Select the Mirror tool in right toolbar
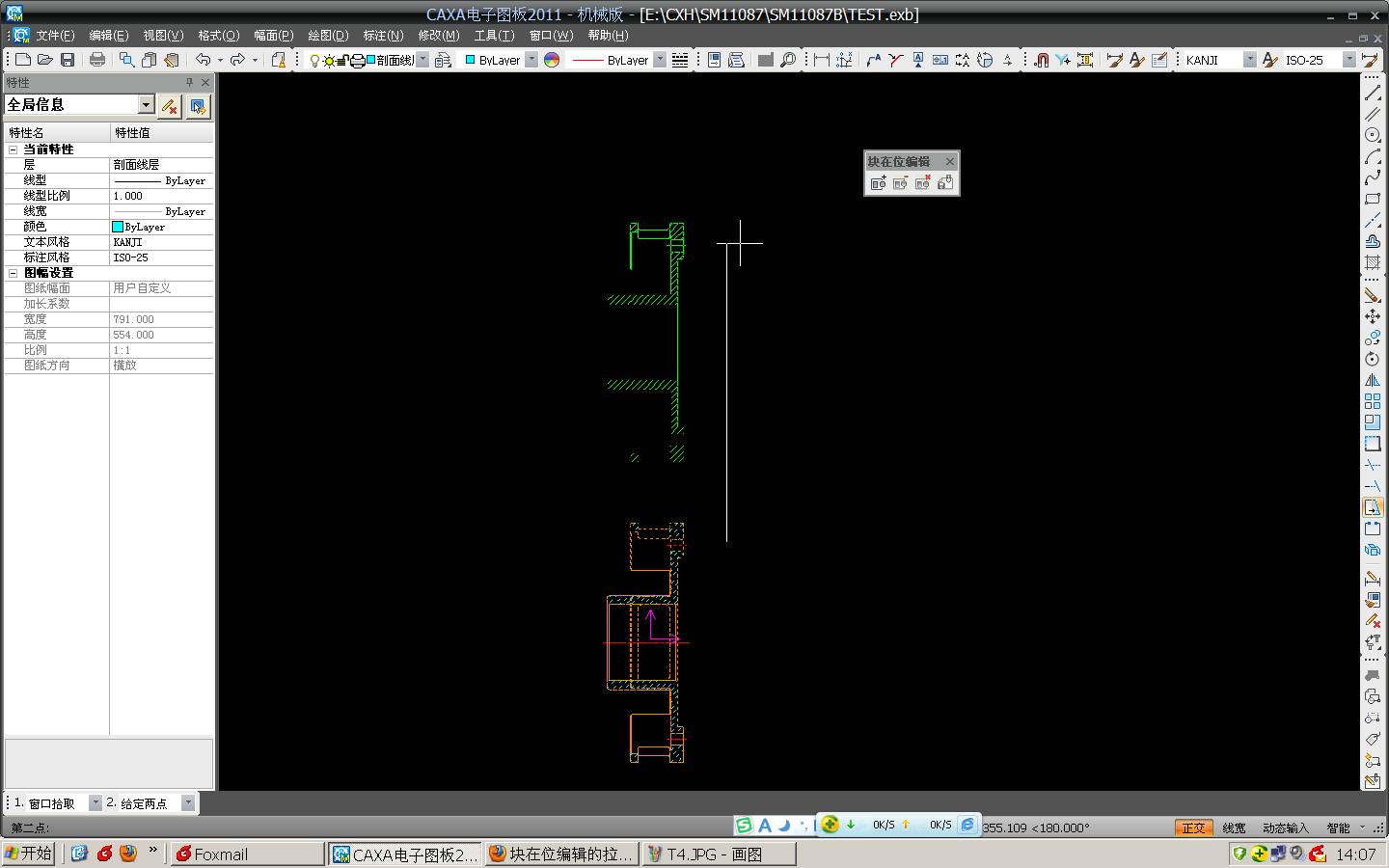The image size is (1389, 868). (x=1372, y=380)
